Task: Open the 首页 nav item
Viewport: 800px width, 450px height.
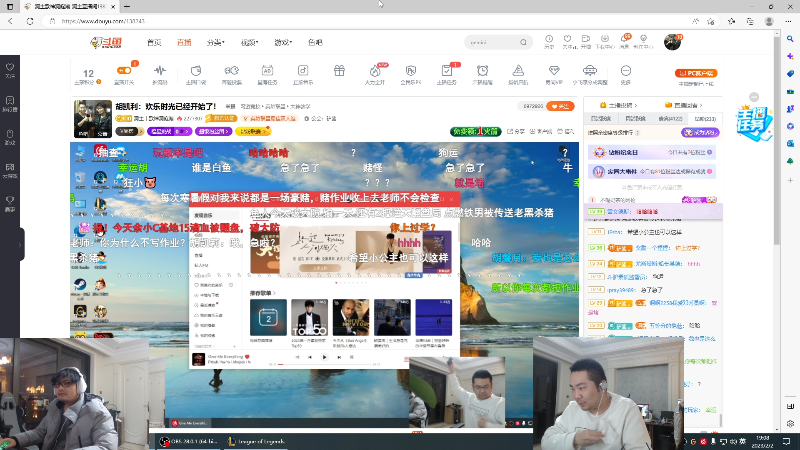Action: coord(154,42)
